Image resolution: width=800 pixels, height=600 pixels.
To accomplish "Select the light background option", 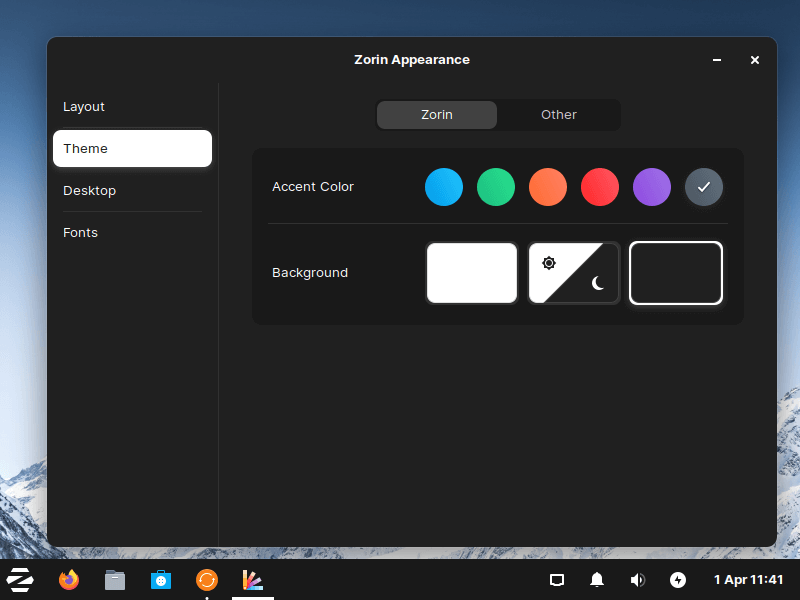I will tap(472, 273).
